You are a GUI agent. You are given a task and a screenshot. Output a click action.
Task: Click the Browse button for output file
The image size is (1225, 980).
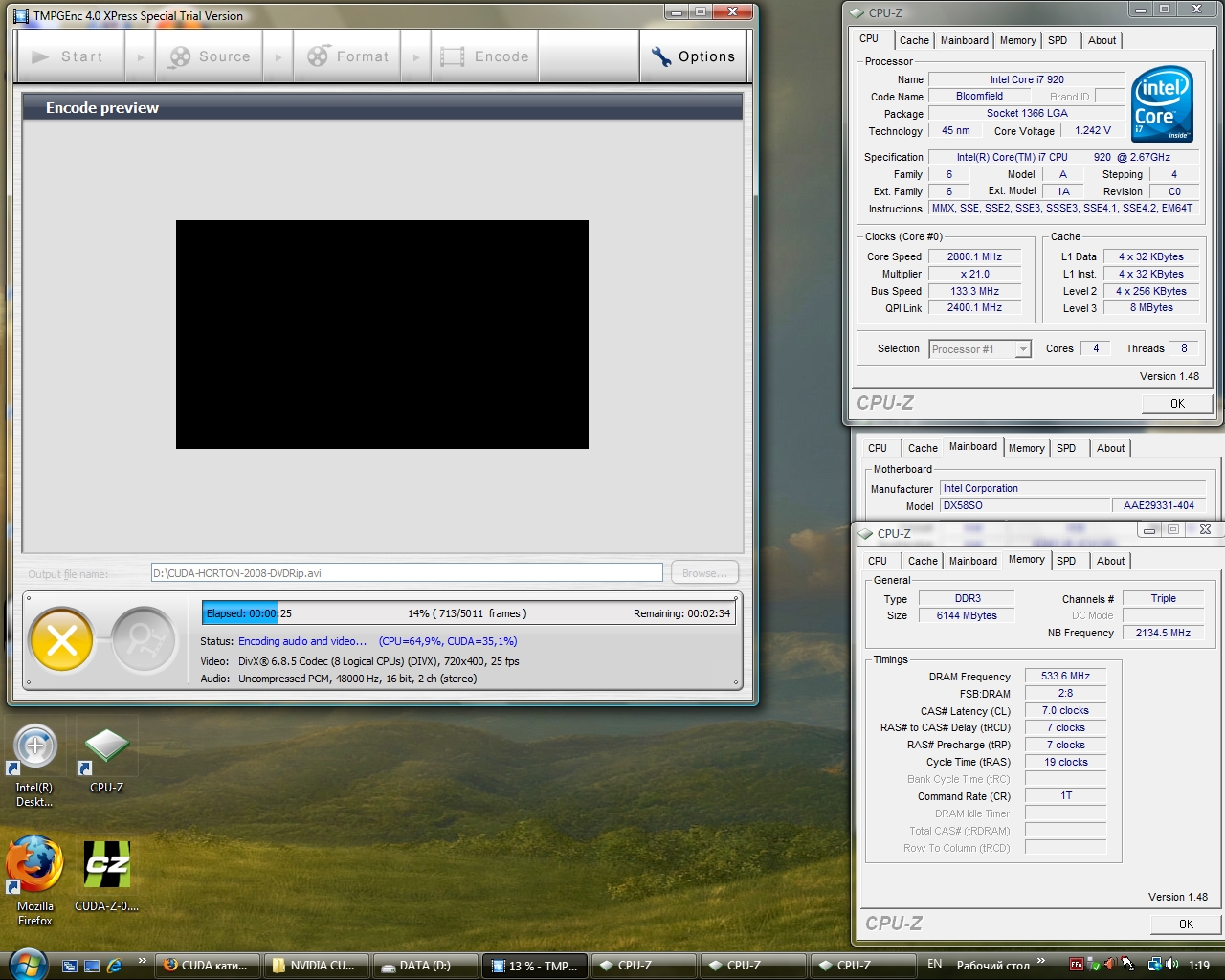[x=704, y=573]
